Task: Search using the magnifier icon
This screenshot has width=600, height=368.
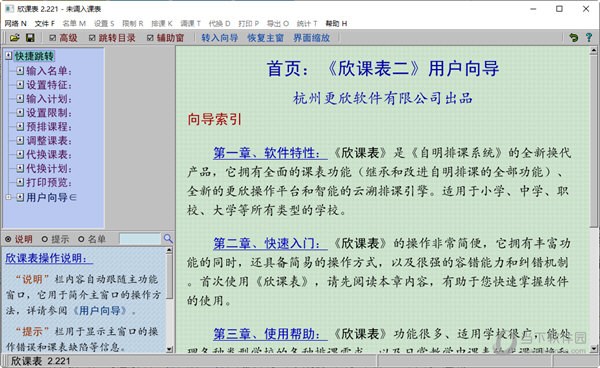Action: 168,239
